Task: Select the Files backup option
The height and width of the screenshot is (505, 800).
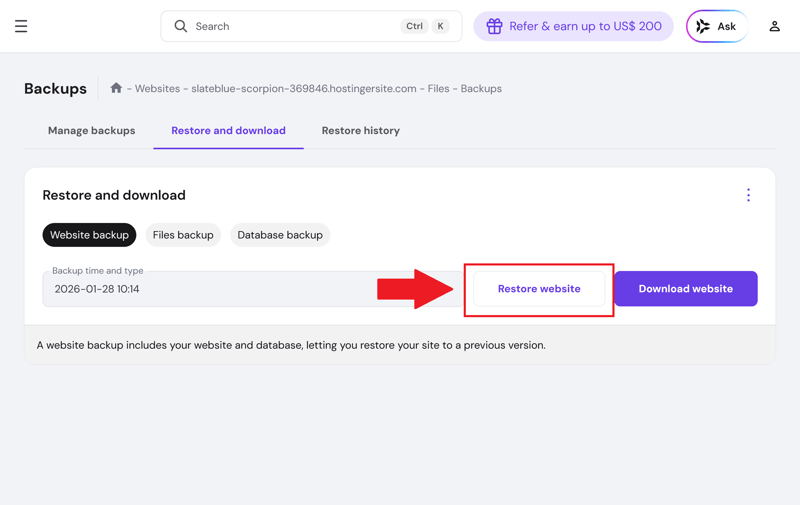Action: pos(183,235)
